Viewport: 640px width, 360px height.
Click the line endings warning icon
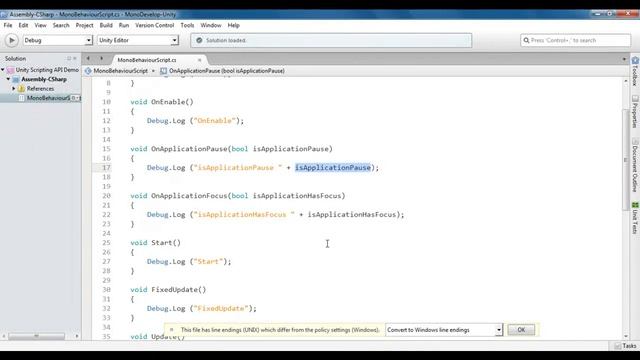pos(171,330)
